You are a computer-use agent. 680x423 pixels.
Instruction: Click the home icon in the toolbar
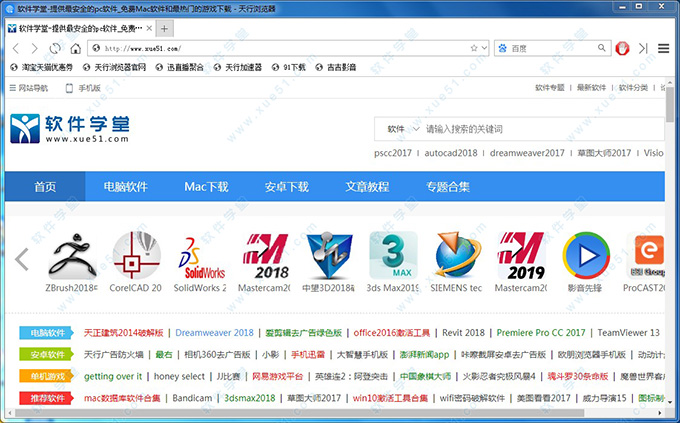coord(77,48)
